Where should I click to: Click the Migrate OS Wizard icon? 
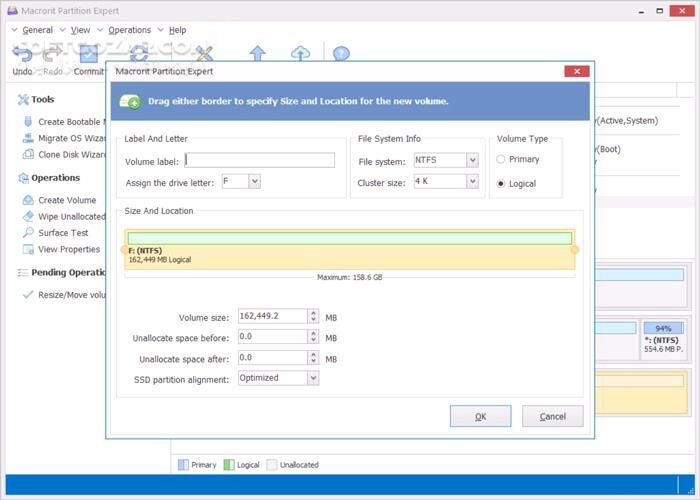click(x=28, y=138)
